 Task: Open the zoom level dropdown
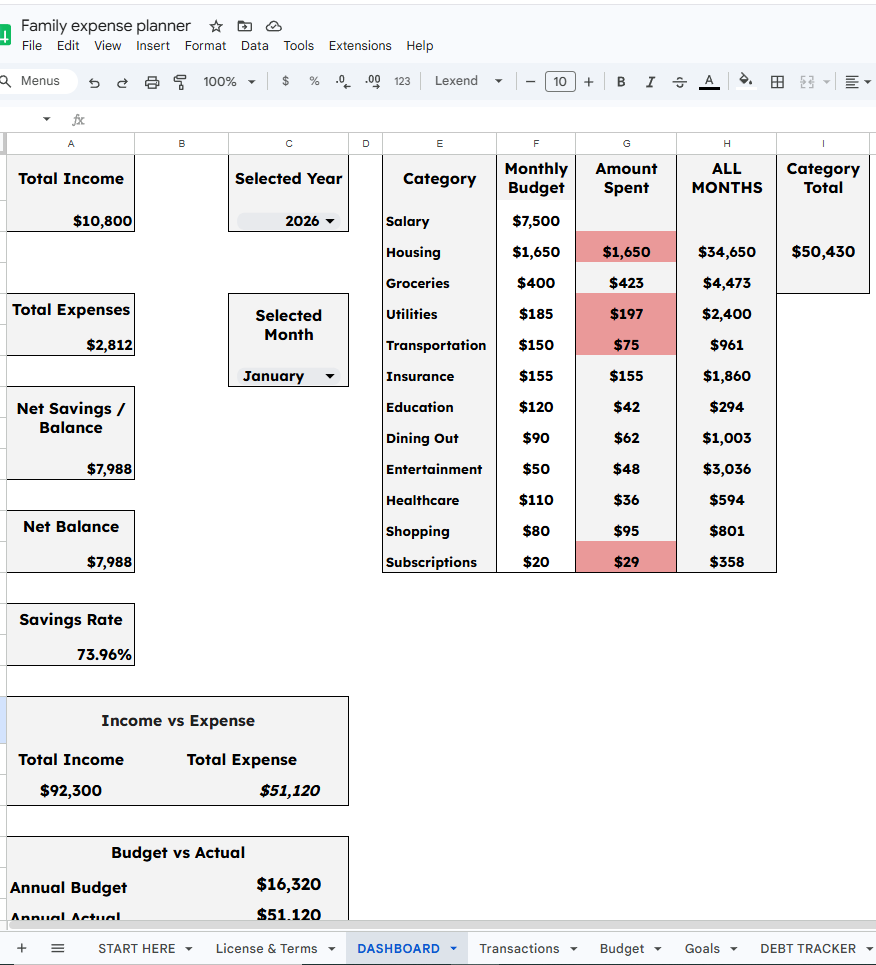(229, 81)
